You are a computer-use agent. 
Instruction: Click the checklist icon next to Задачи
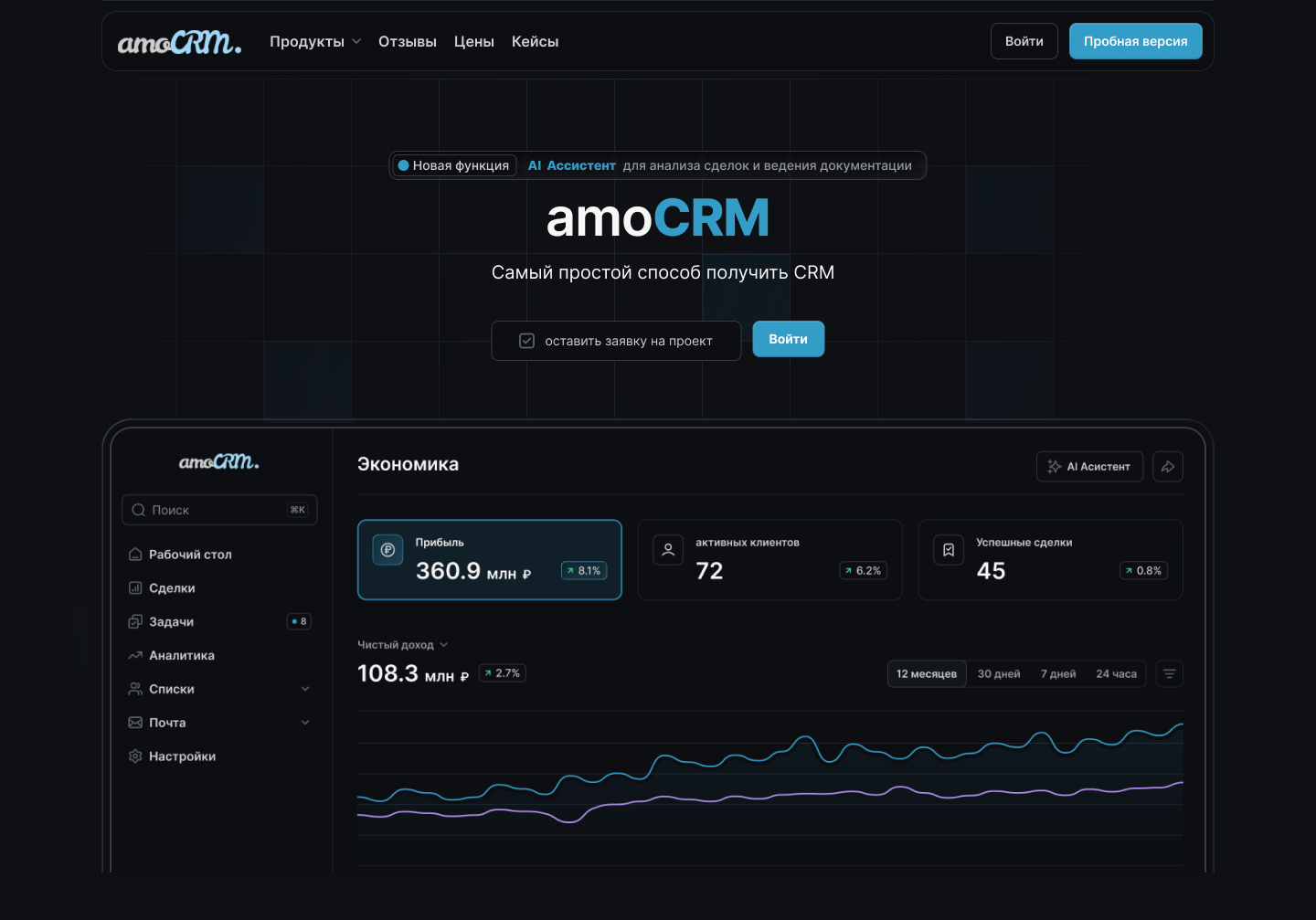point(135,621)
